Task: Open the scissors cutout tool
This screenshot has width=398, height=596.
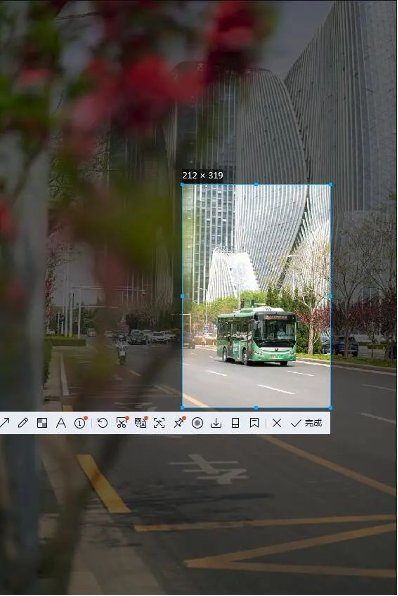Action: click(122, 423)
